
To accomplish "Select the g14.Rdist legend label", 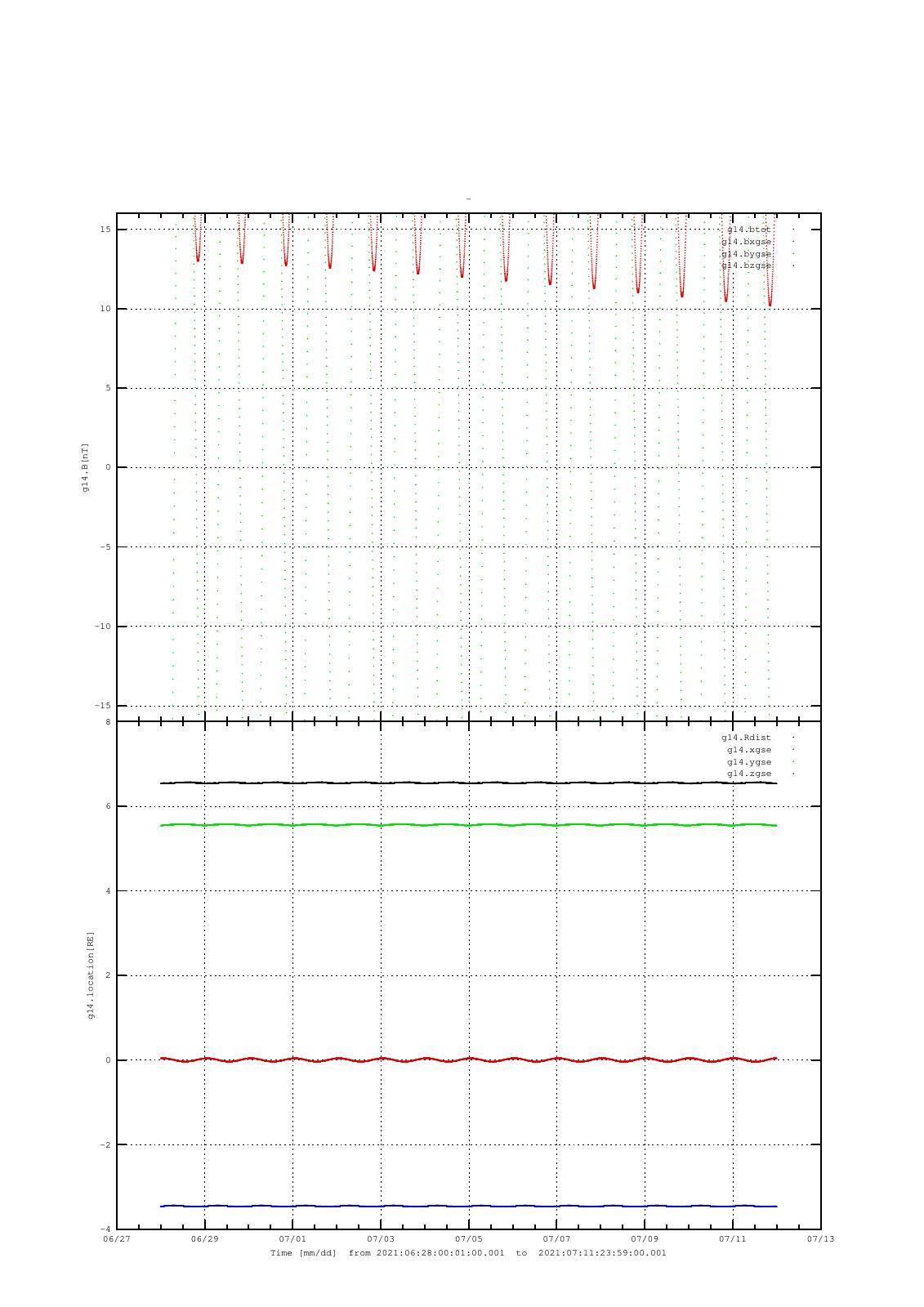I will point(747,738).
